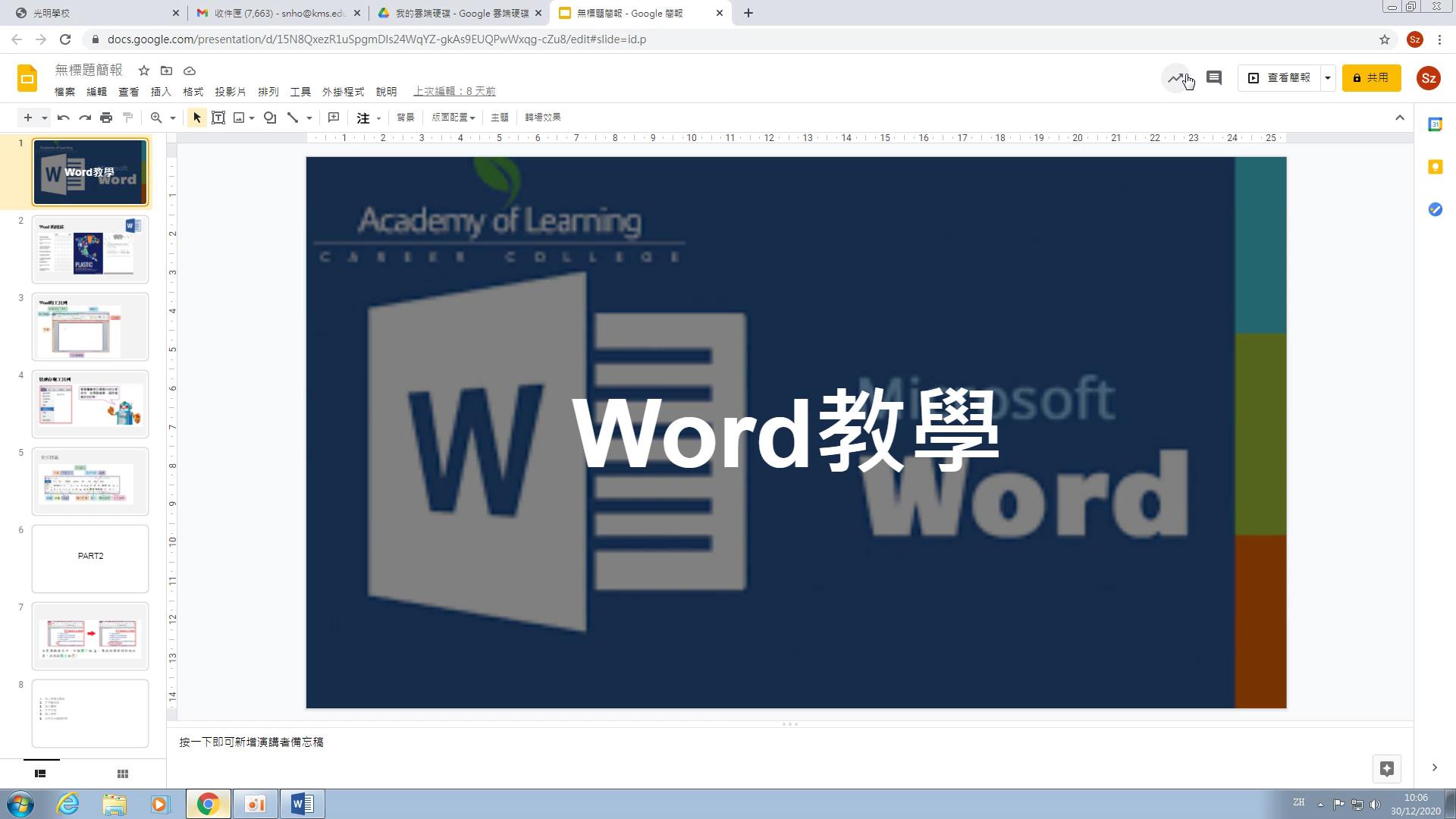Click the undo arrow in toolbar

[64, 118]
